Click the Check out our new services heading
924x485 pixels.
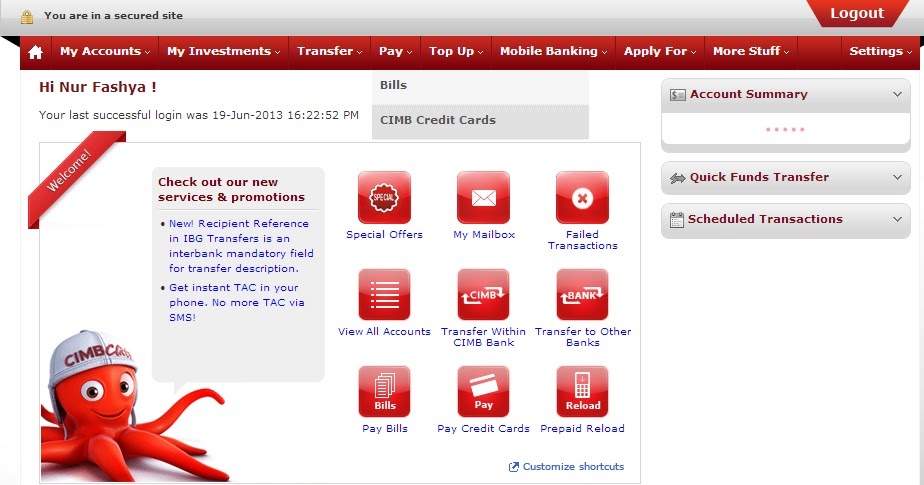[231, 190]
